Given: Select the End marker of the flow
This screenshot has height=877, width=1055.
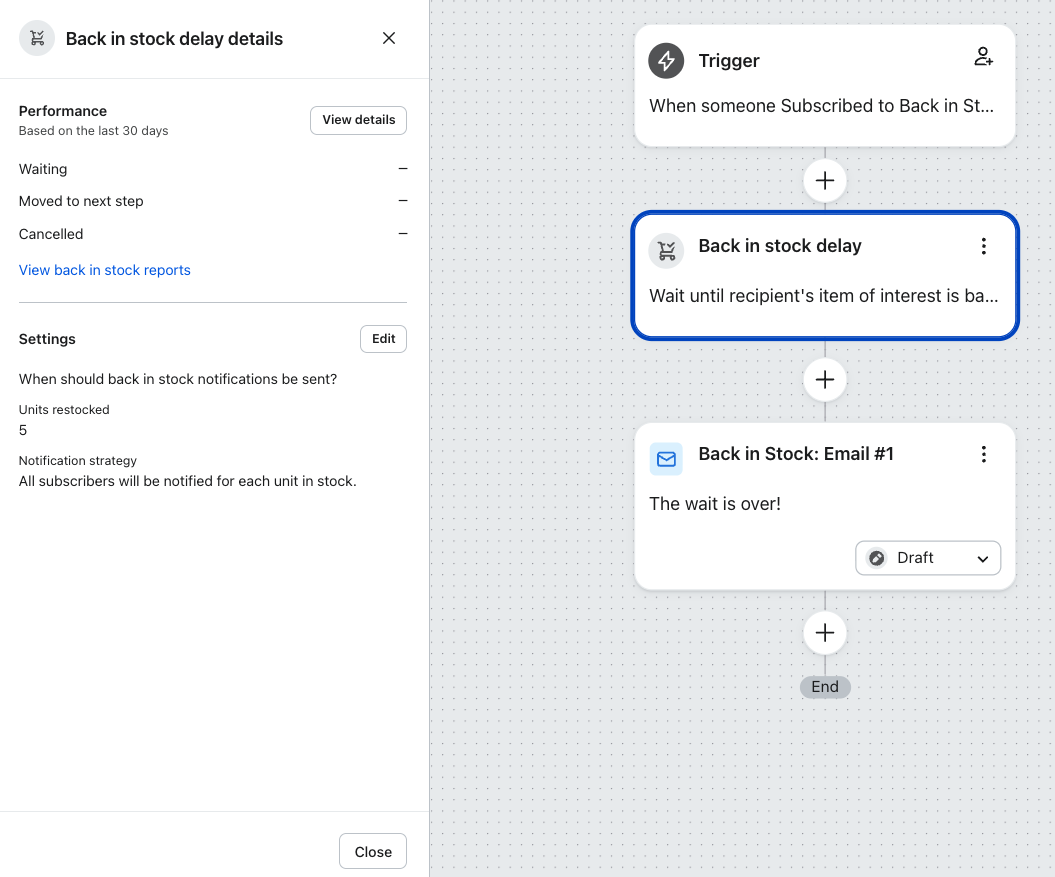Looking at the screenshot, I should [825, 687].
